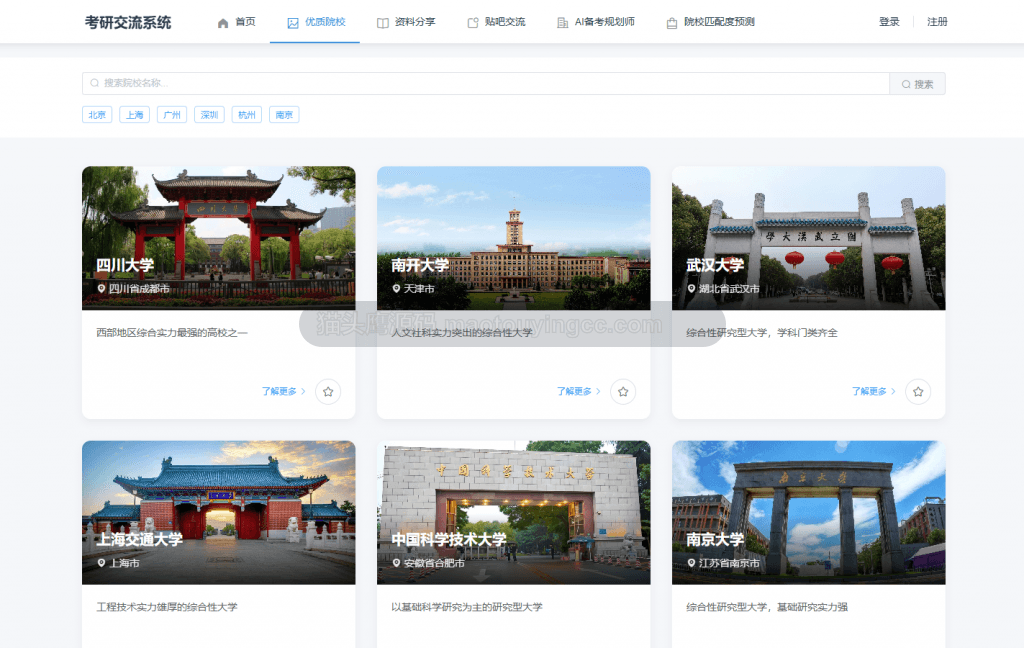Screen dimensions: 1024x648
Task: Favorite 南开大学 with the star icon
Action: point(623,392)
